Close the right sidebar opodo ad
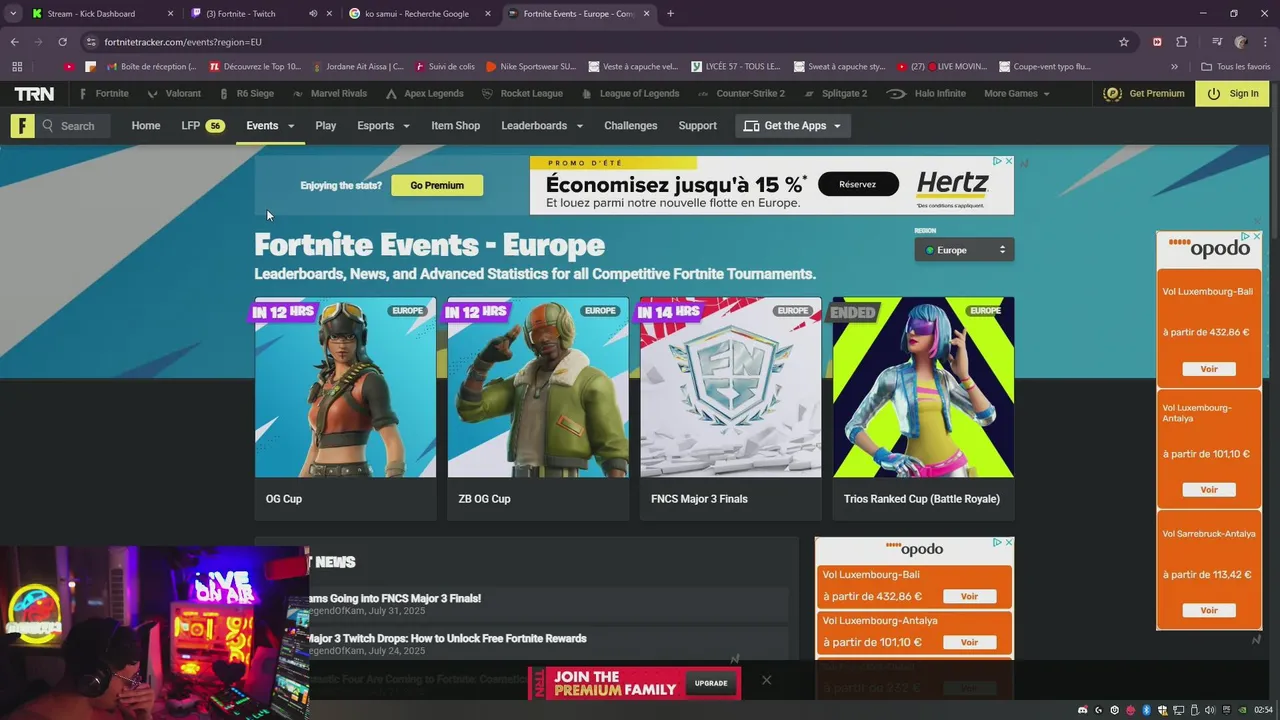This screenshot has height=720, width=1280. tap(1257, 237)
